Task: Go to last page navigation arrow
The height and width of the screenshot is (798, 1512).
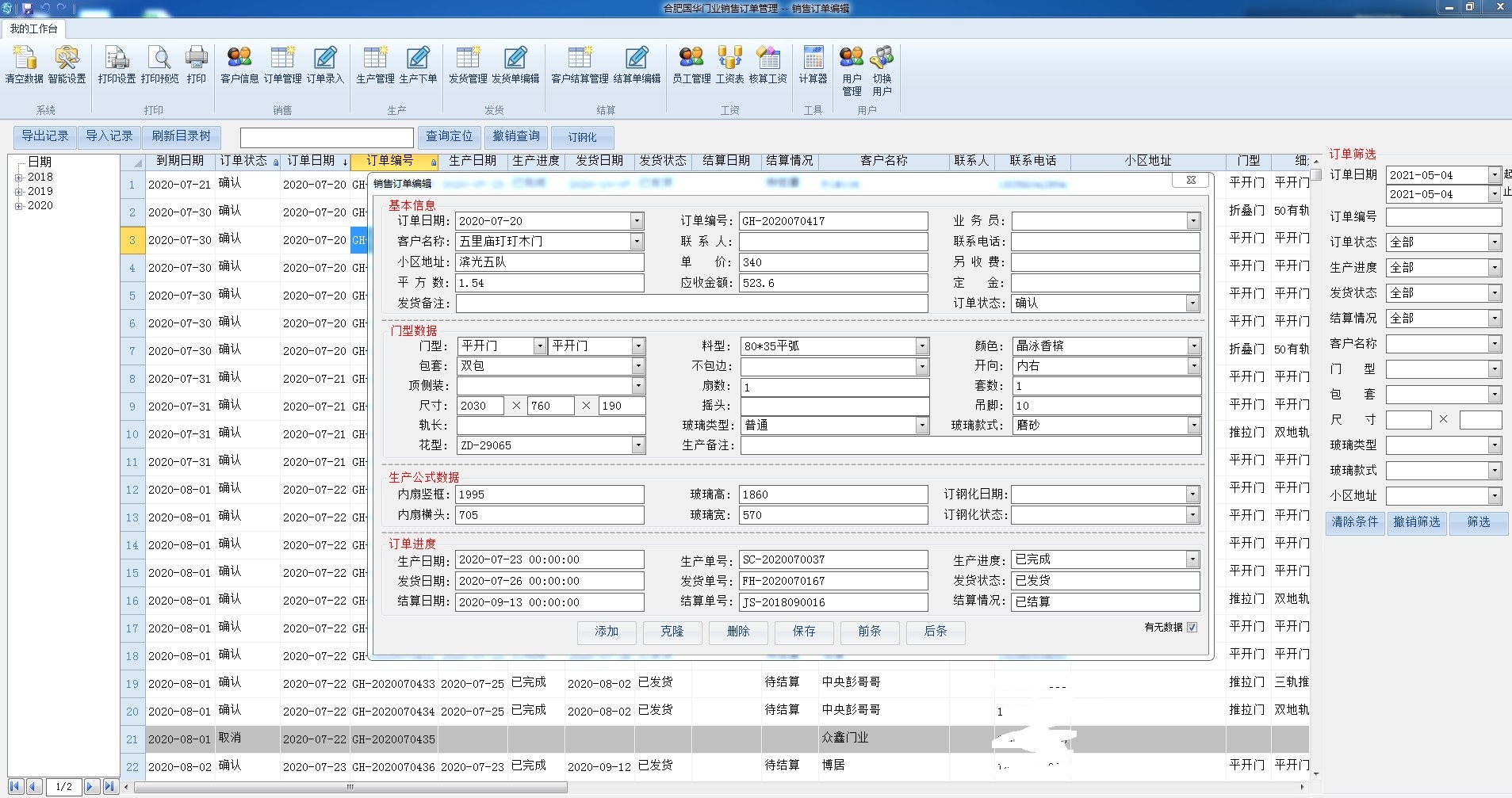Action: (x=110, y=786)
